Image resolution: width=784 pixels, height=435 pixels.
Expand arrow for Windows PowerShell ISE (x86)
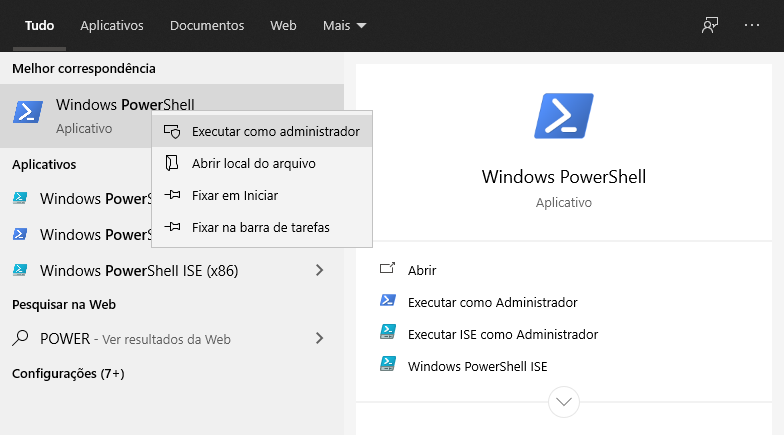320,270
